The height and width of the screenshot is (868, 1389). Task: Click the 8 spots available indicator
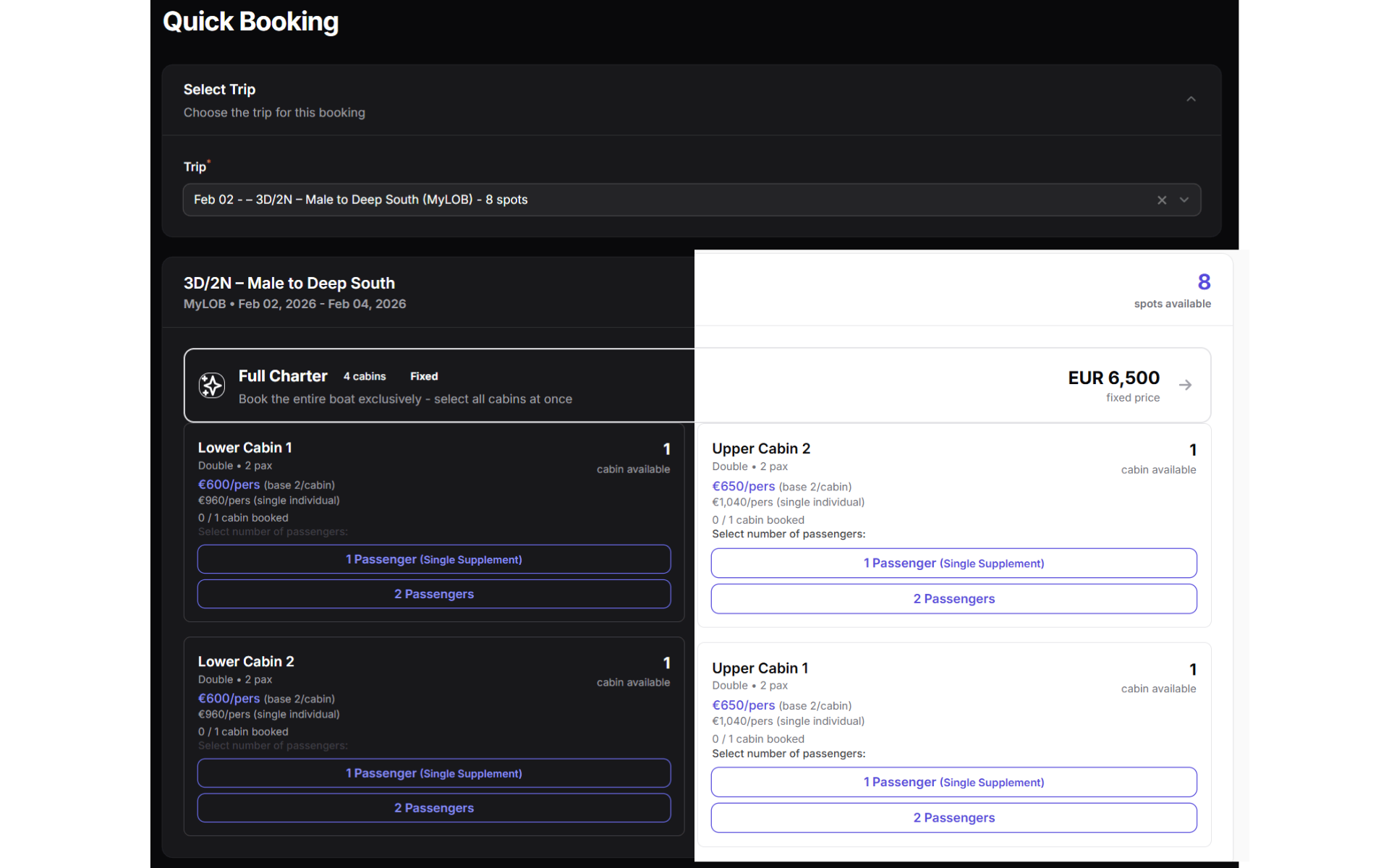click(1172, 289)
